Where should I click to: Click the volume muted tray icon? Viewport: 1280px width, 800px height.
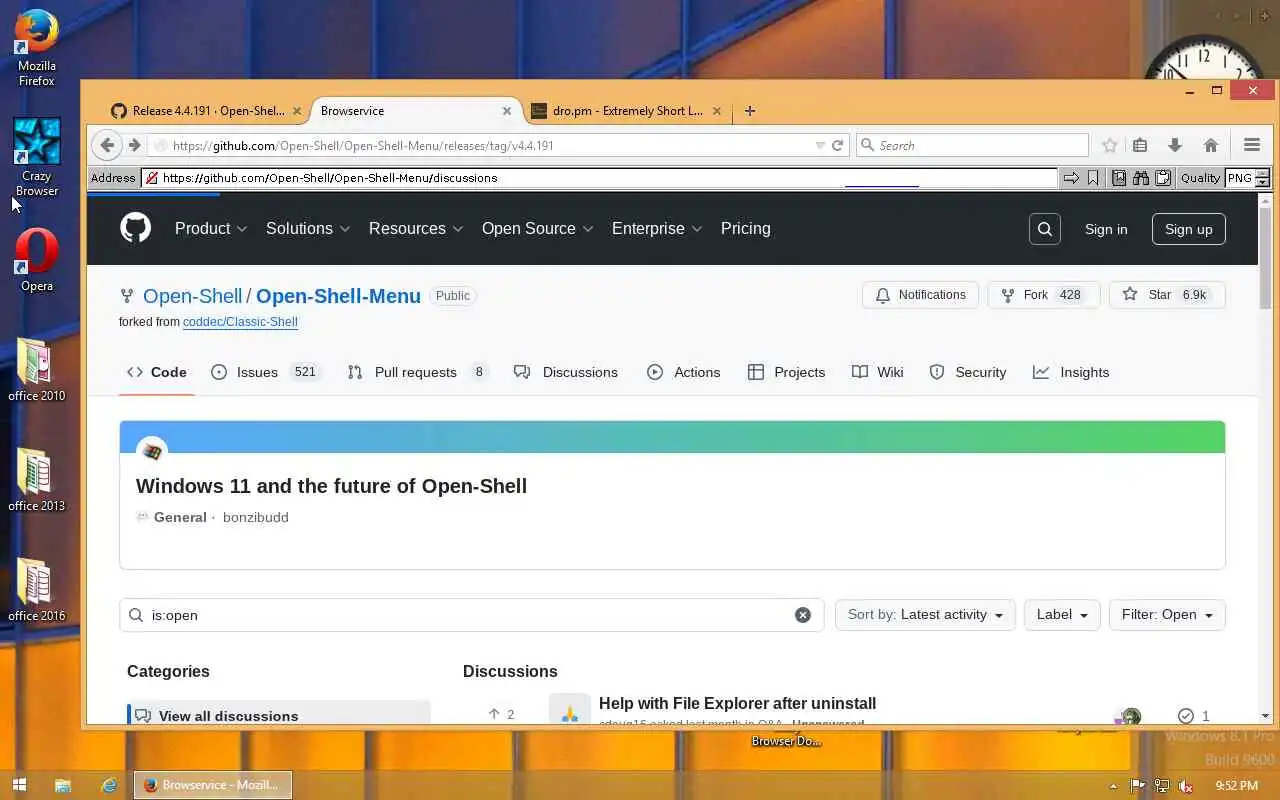point(1186,785)
